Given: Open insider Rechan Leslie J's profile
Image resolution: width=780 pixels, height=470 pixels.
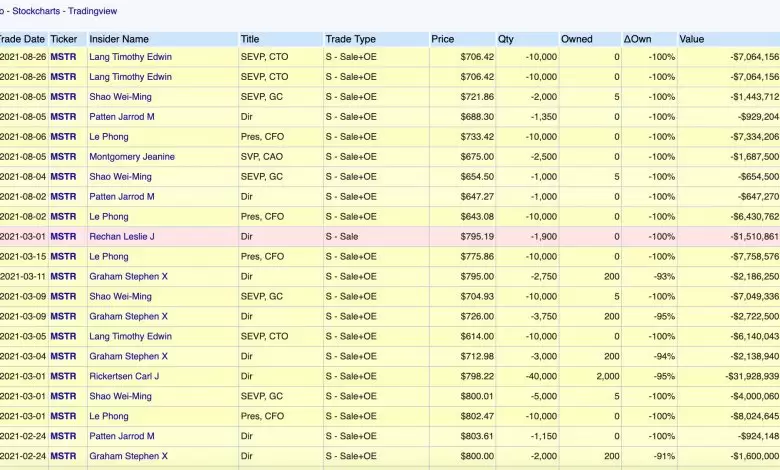Looking at the screenshot, I should pyautogui.click(x=122, y=237).
